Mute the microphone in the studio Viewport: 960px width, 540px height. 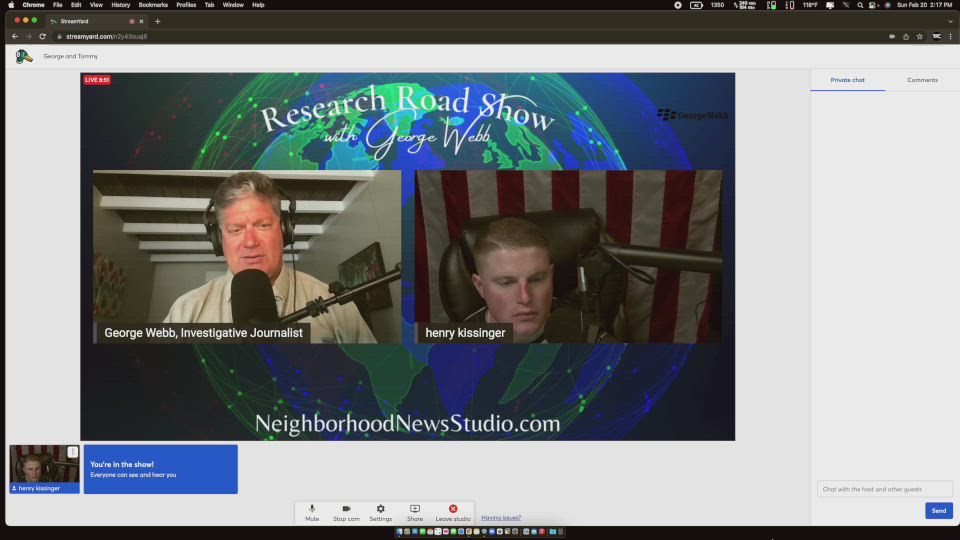(312, 512)
